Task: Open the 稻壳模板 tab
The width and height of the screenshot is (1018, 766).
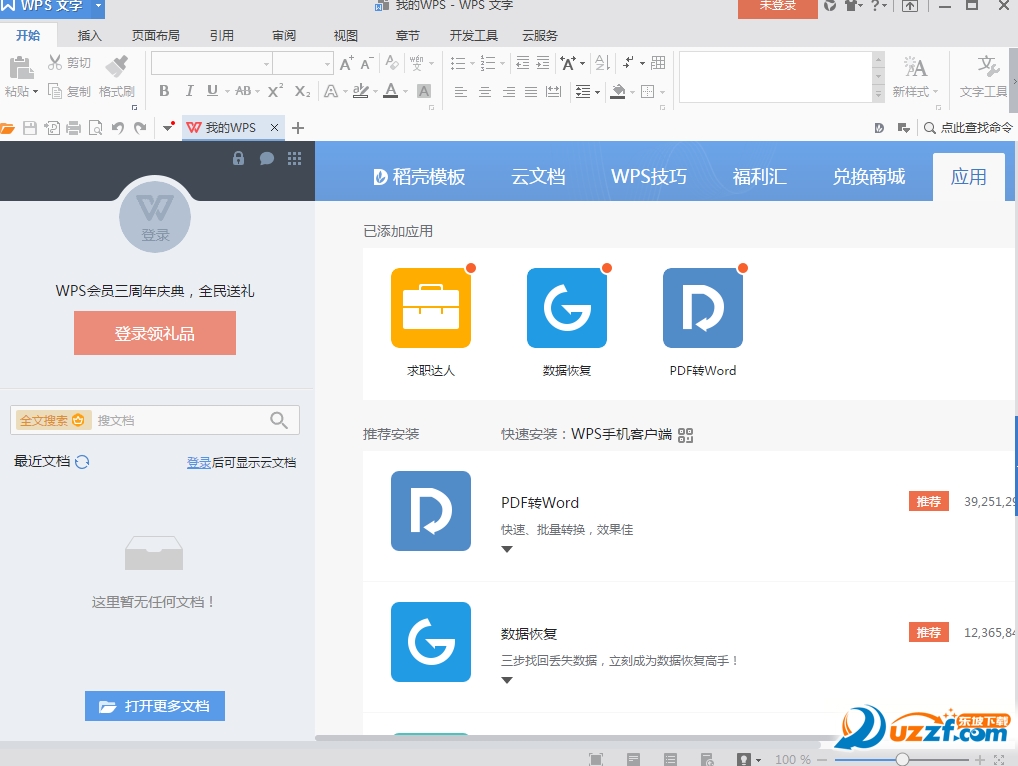Action: (x=420, y=177)
